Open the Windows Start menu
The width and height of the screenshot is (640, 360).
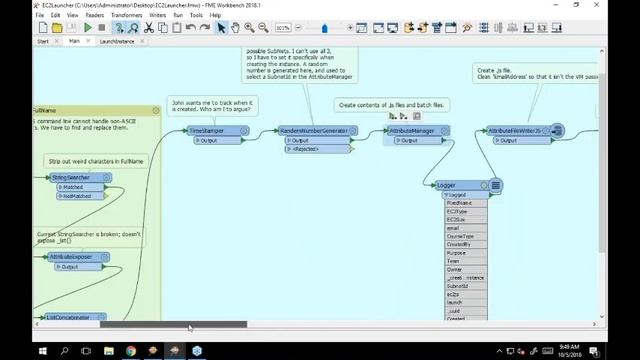pos(42,351)
